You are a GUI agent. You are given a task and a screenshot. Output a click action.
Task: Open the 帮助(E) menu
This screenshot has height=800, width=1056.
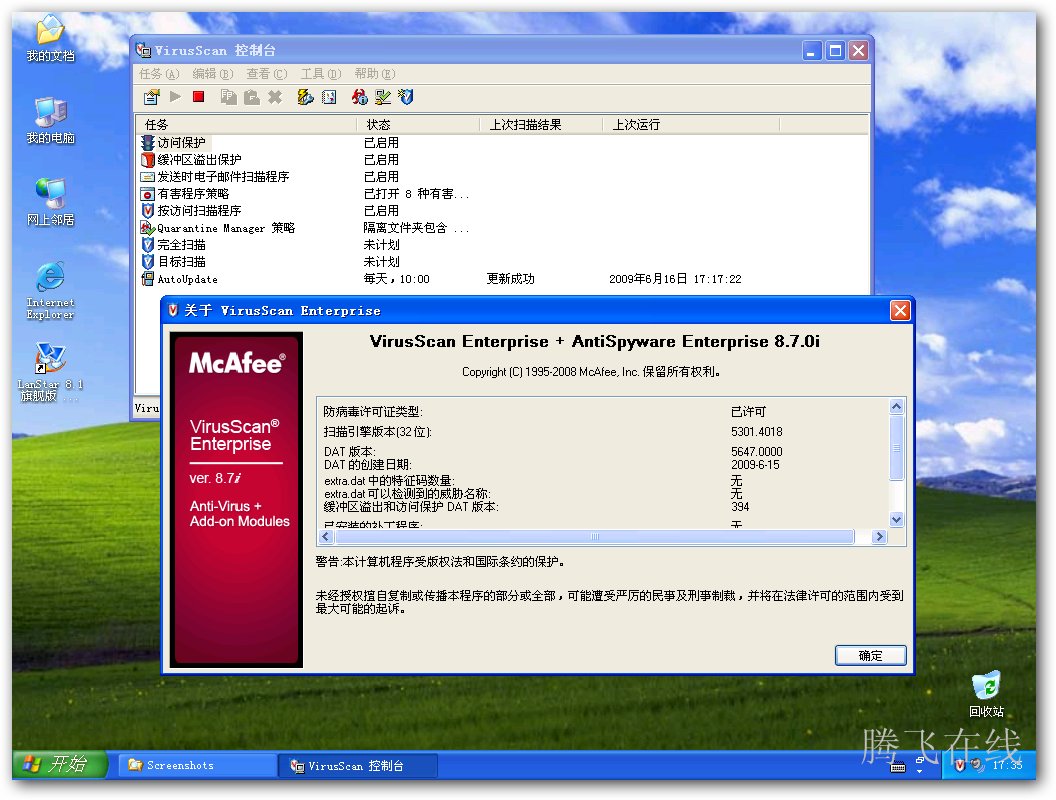374,74
